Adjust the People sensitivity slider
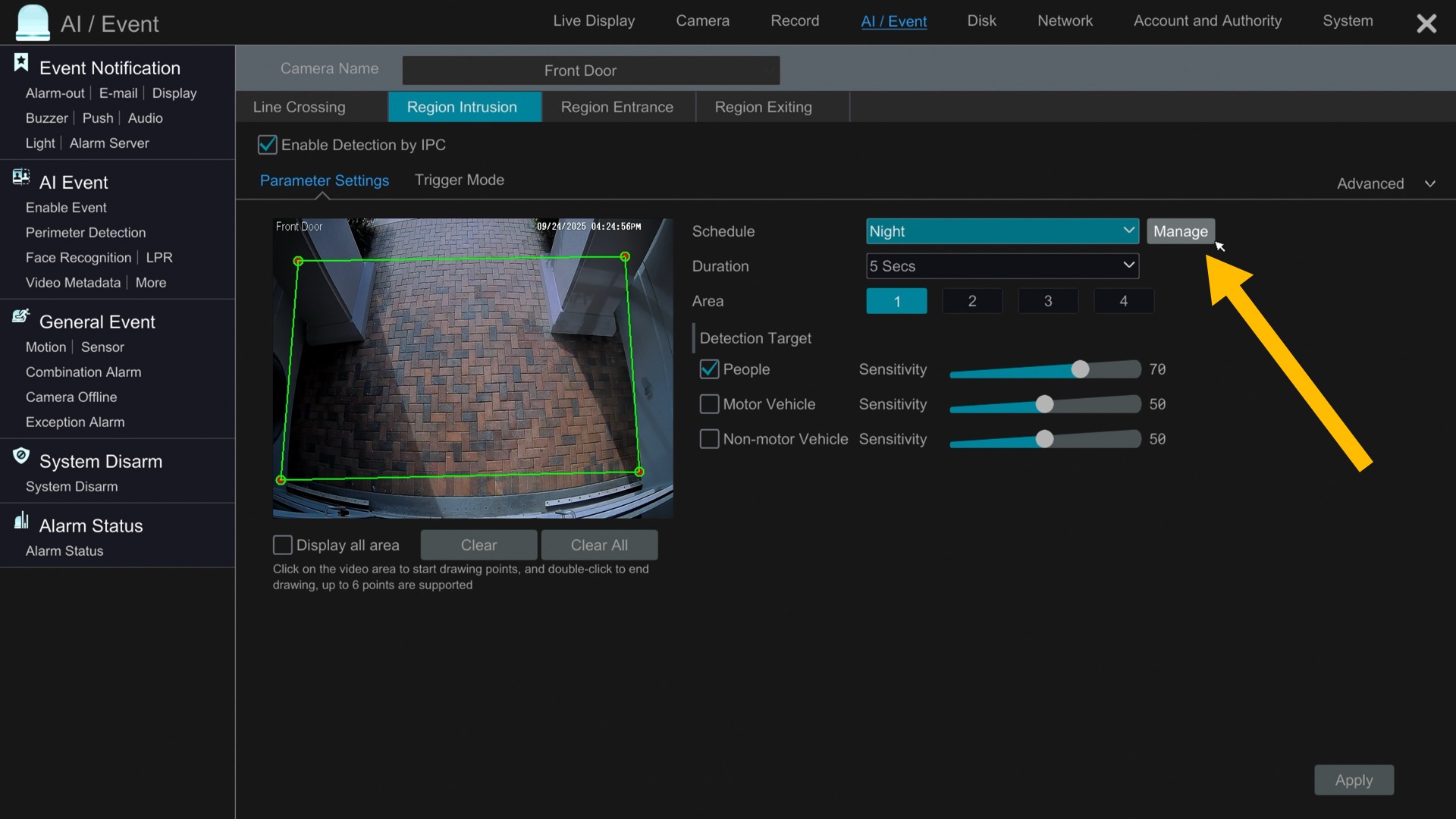The height and width of the screenshot is (819, 1456). [x=1080, y=369]
